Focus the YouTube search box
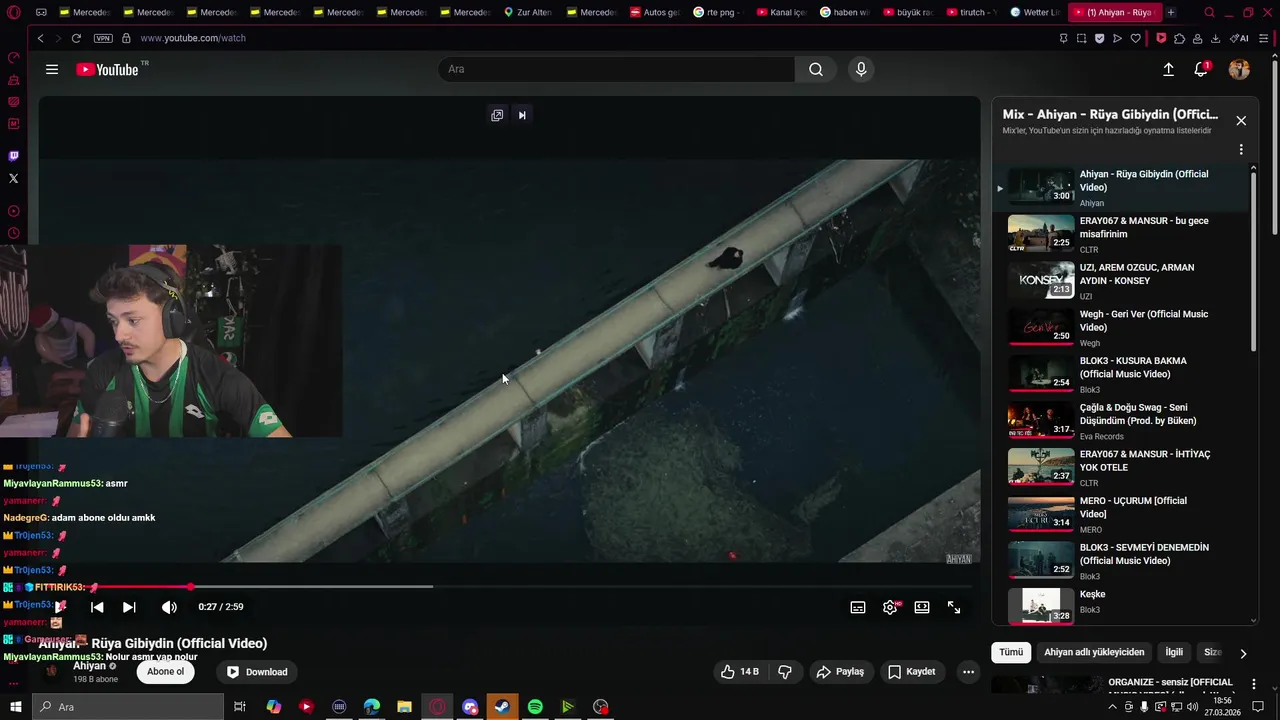Screen dimensions: 1280x720 click(616, 69)
